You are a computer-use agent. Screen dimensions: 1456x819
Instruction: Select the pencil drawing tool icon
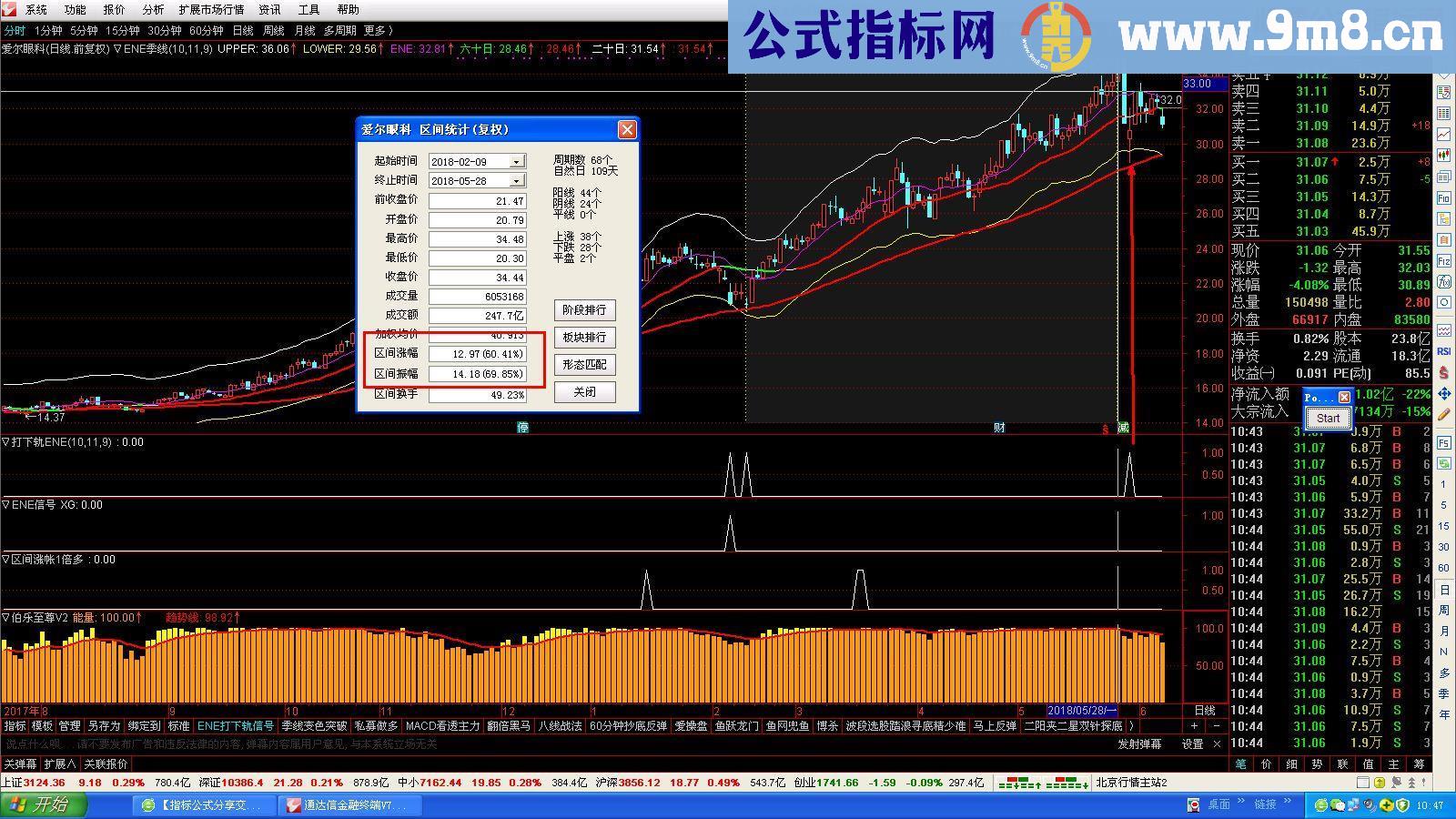1444,414
